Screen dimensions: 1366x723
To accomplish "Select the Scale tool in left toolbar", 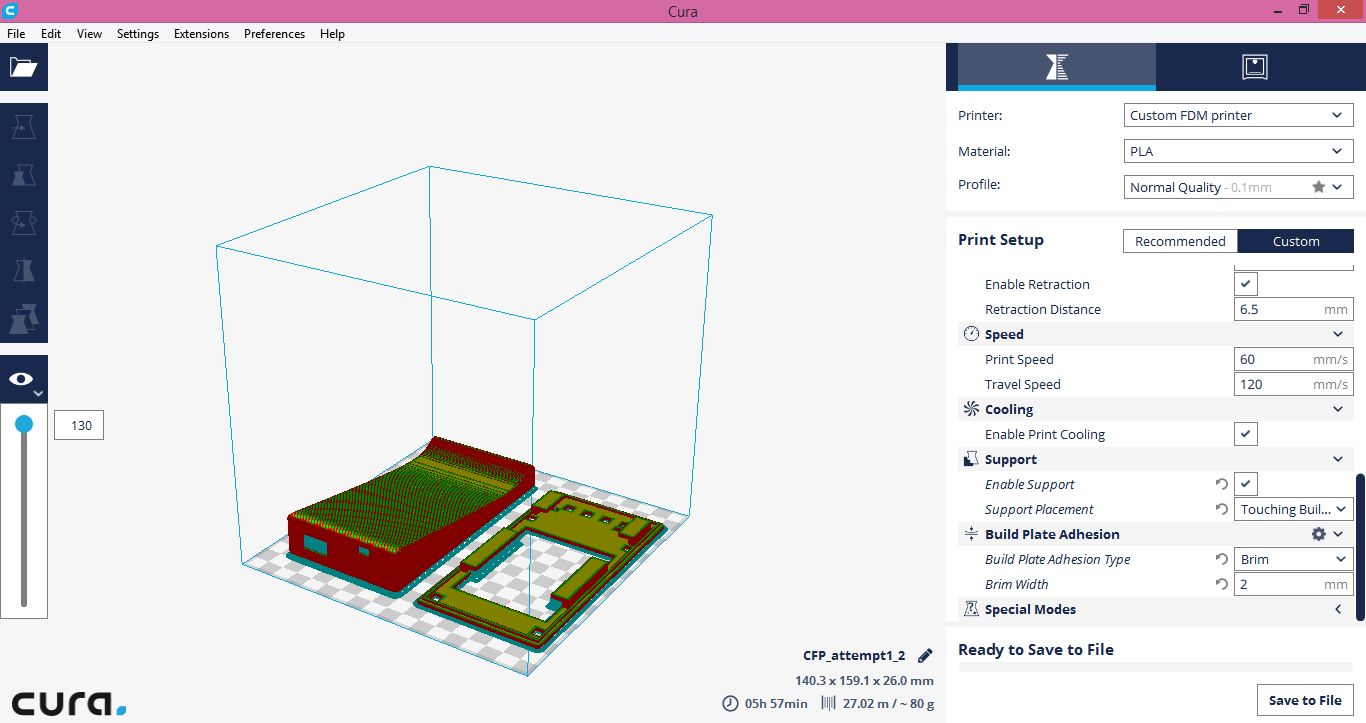I will coord(23,175).
